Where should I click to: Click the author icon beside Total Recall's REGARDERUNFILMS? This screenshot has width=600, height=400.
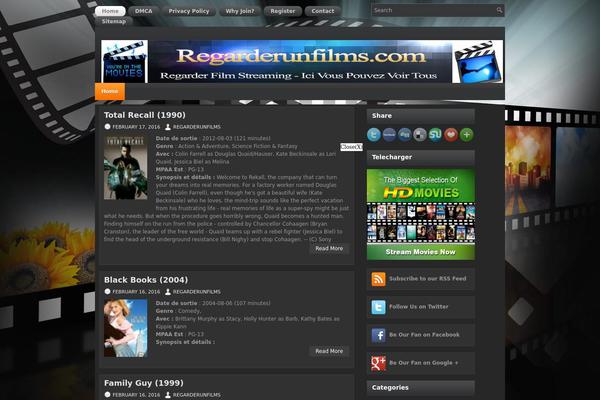click(168, 127)
